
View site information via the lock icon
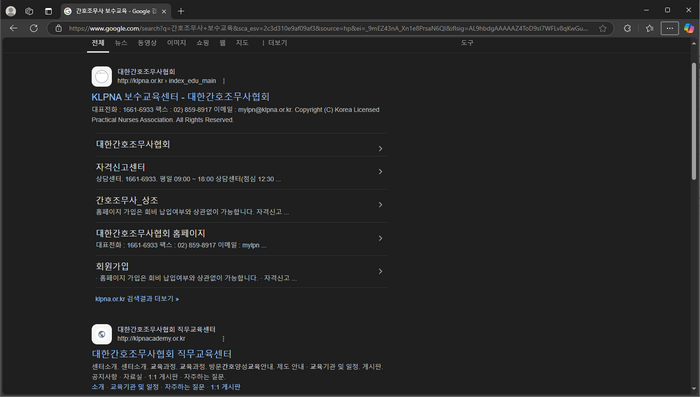tap(58, 28)
